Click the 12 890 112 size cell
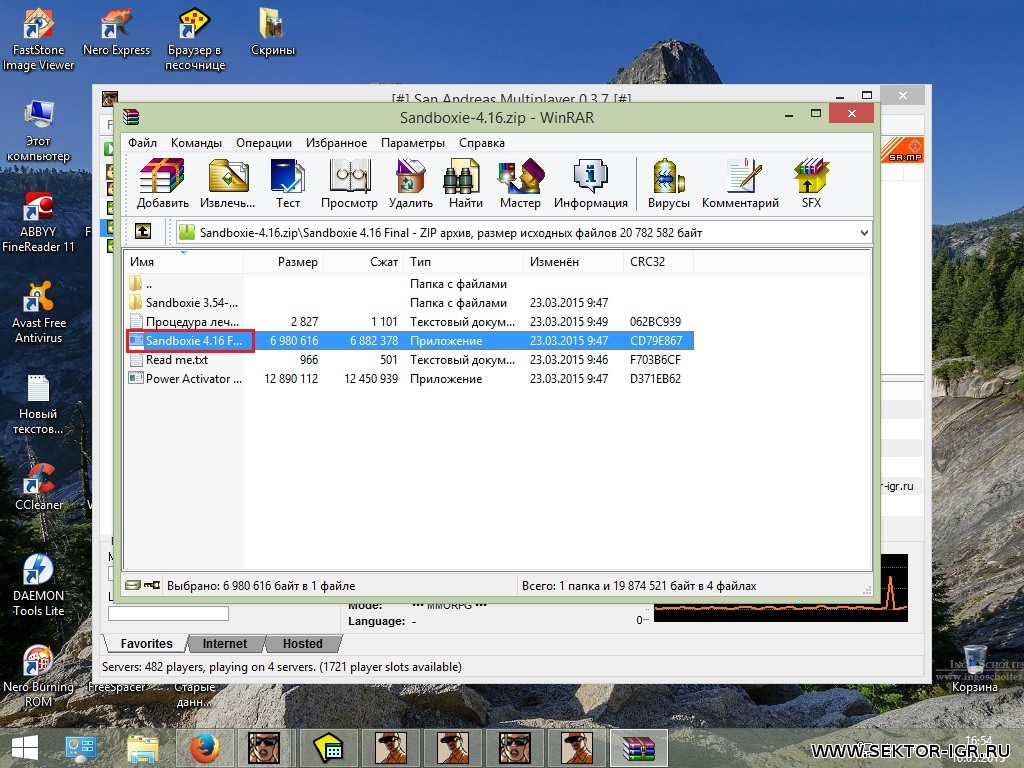Screen dimensions: 1024x768 (x=291, y=378)
